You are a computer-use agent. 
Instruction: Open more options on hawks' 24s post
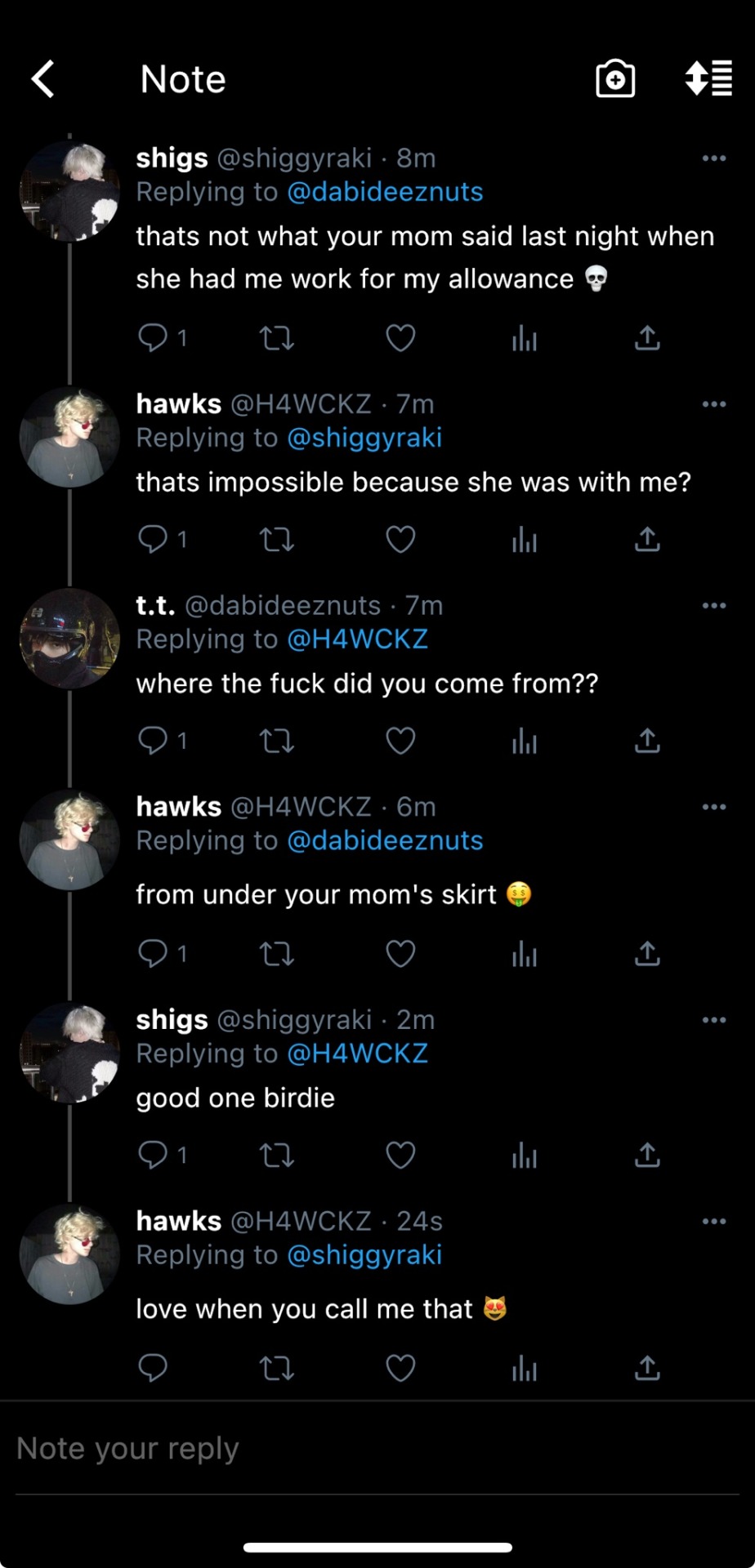[x=713, y=1222]
